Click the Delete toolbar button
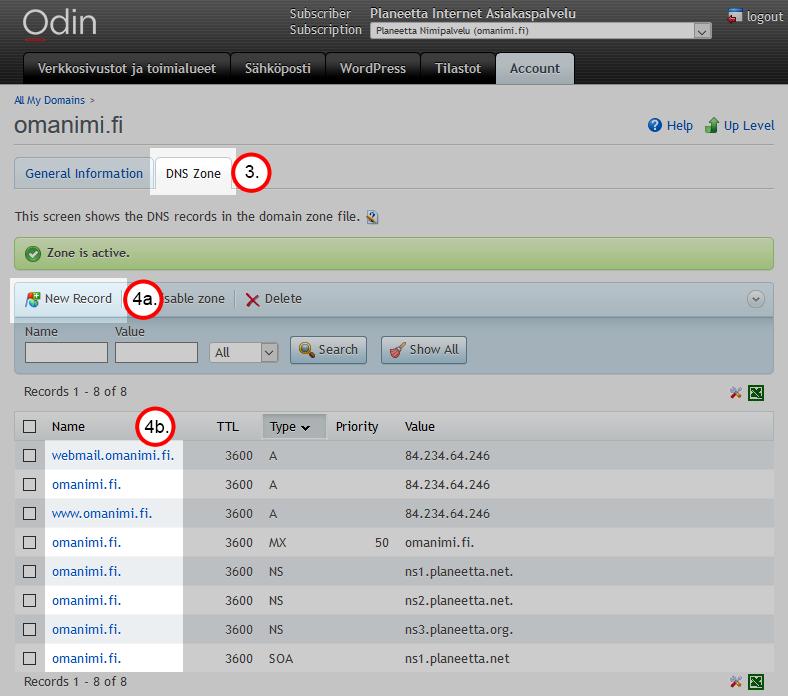Viewport: 788px width, 696px height. point(273,299)
